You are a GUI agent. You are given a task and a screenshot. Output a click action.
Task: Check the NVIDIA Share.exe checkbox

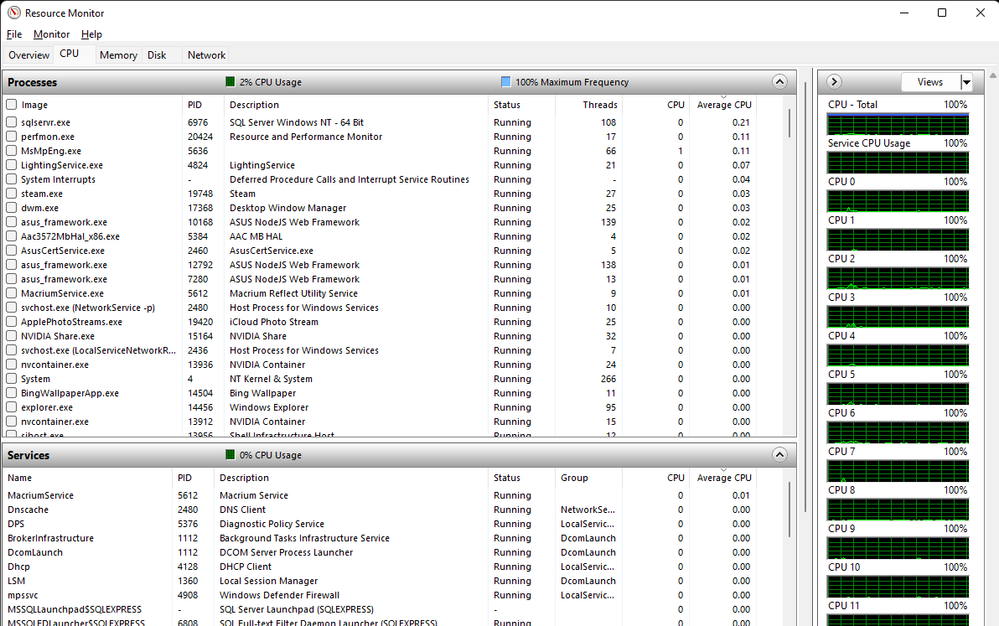click(x=11, y=336)
